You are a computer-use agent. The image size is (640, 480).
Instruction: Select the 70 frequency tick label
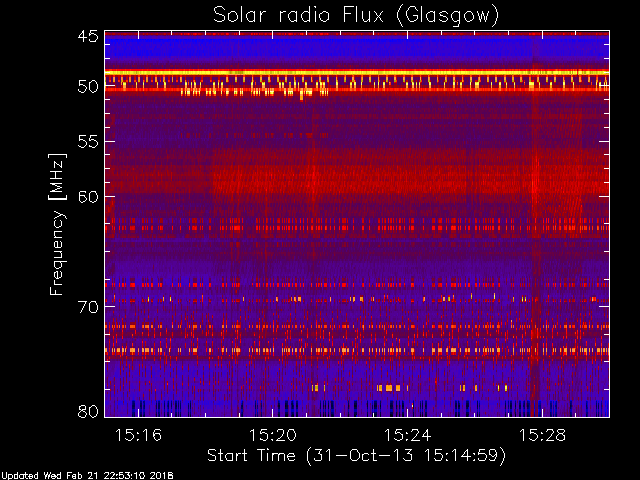pyautogui.click(x=88, y=307)
